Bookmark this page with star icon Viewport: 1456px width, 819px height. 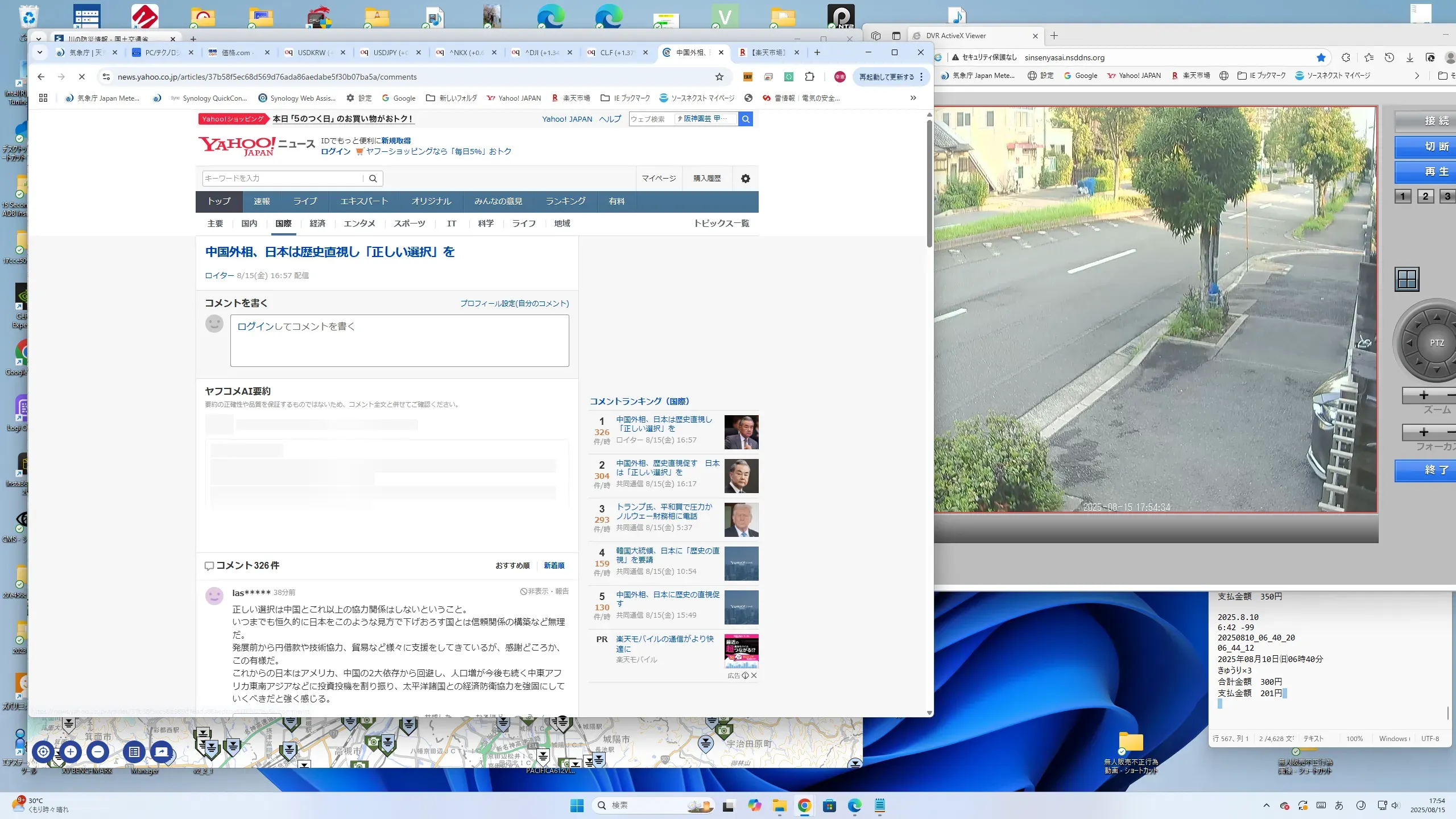click(x=719, y=77)
